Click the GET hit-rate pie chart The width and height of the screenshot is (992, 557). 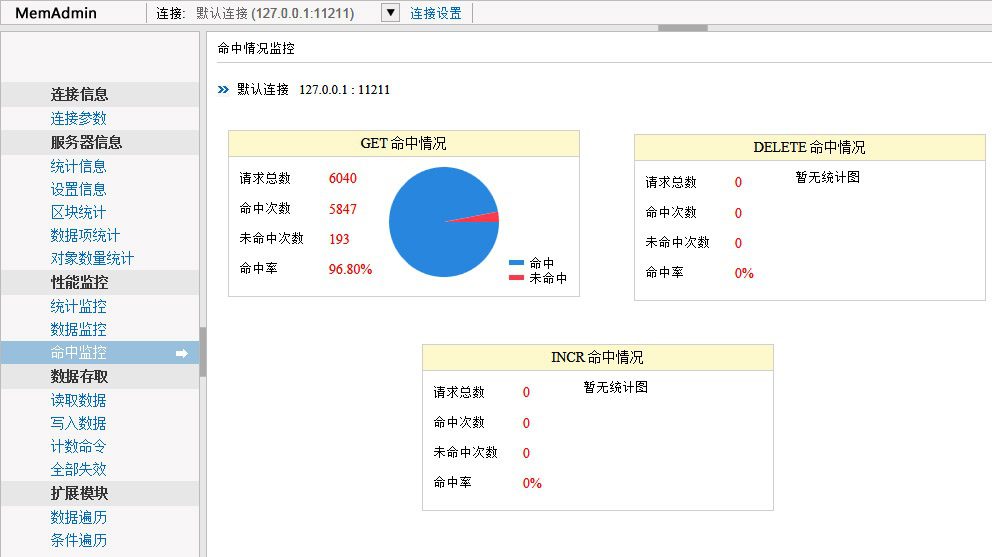click(443, 222)
